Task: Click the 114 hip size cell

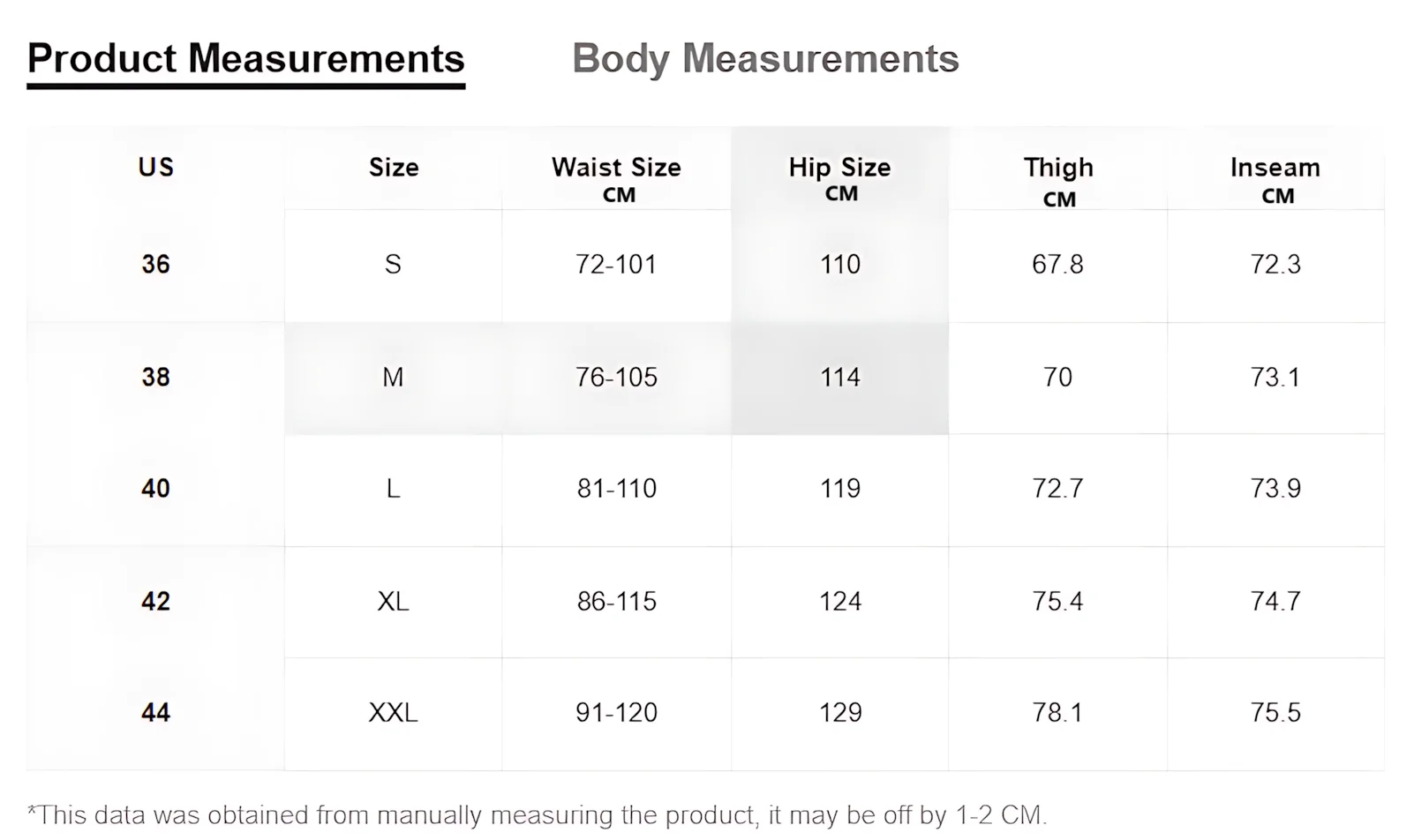Action: [x=839, y=378]
